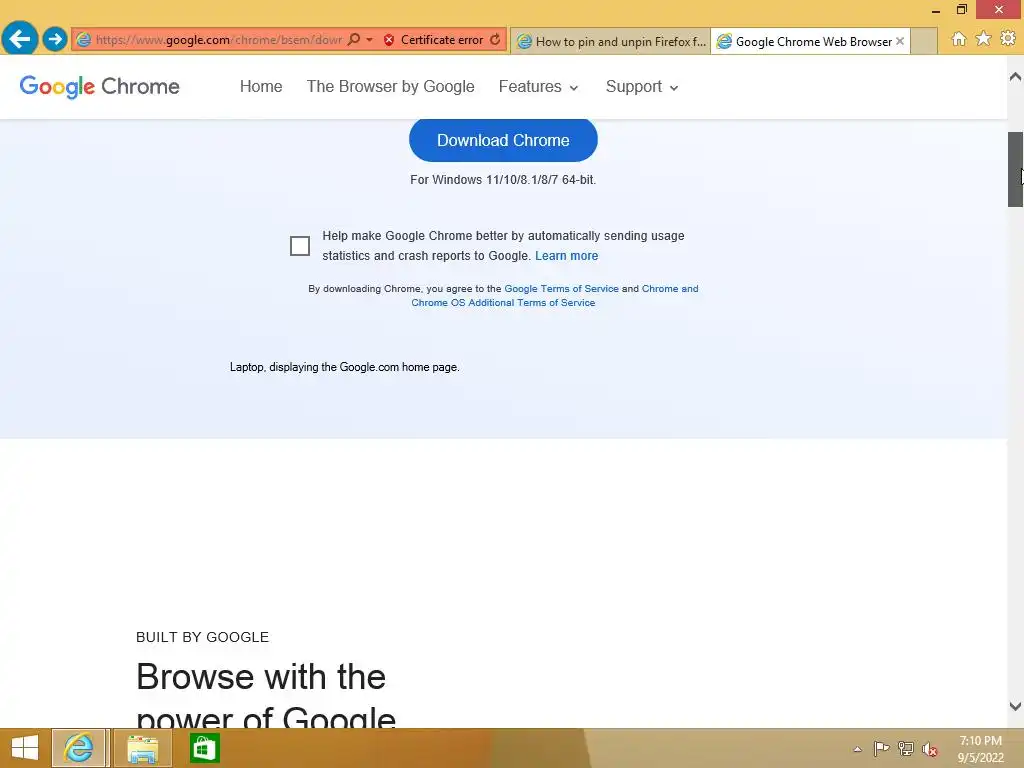This screenshot has height=768, width=1024.
Task: Switch to the 'How to pin and unpin Firefox' tab
Action: [x=611, y=42]
